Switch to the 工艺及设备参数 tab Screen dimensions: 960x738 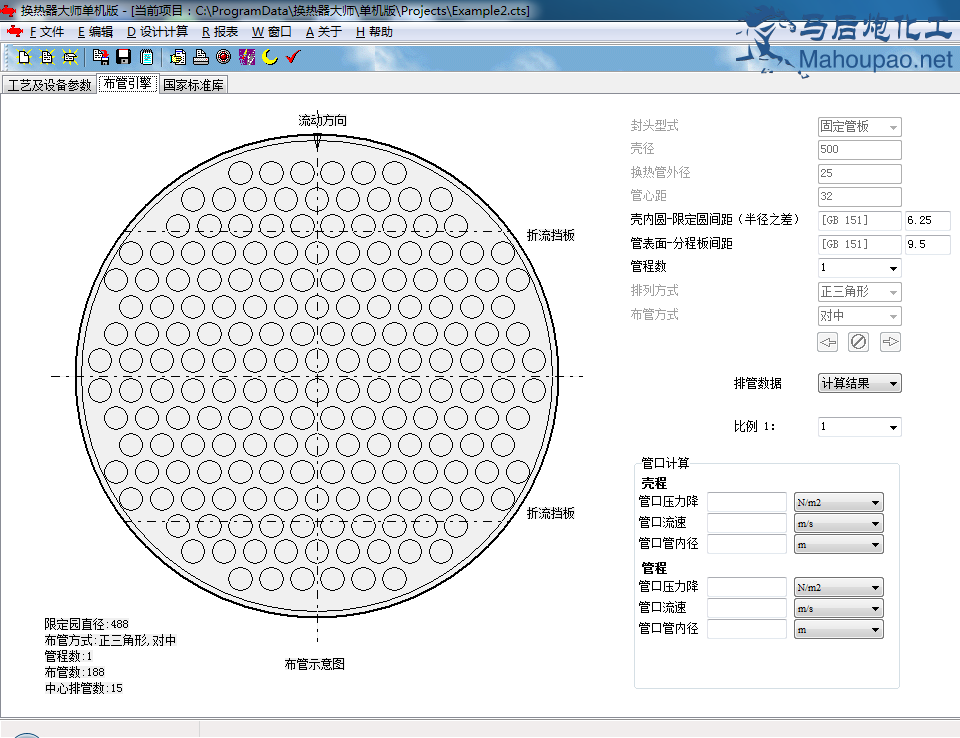(x=49, y=85)
